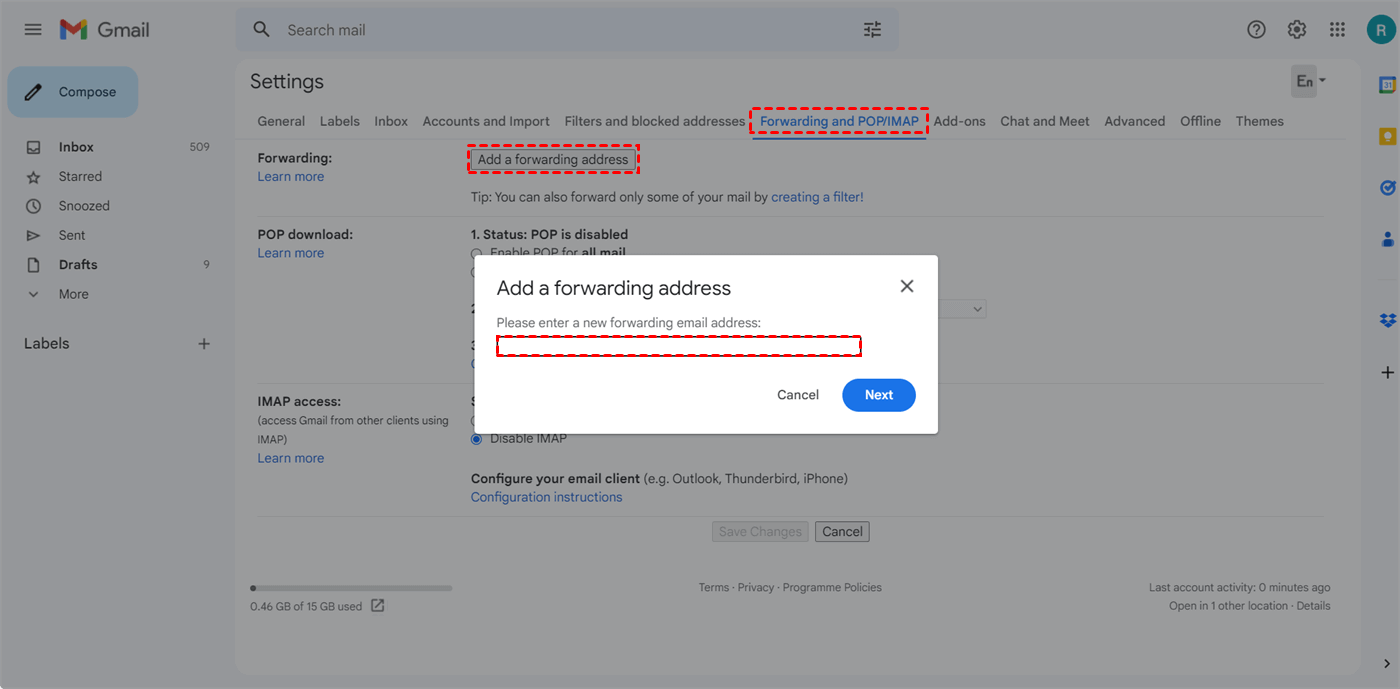Create a new label with plus icon
The width and height of the screenshot is (1400, 689).
[204, 344]
